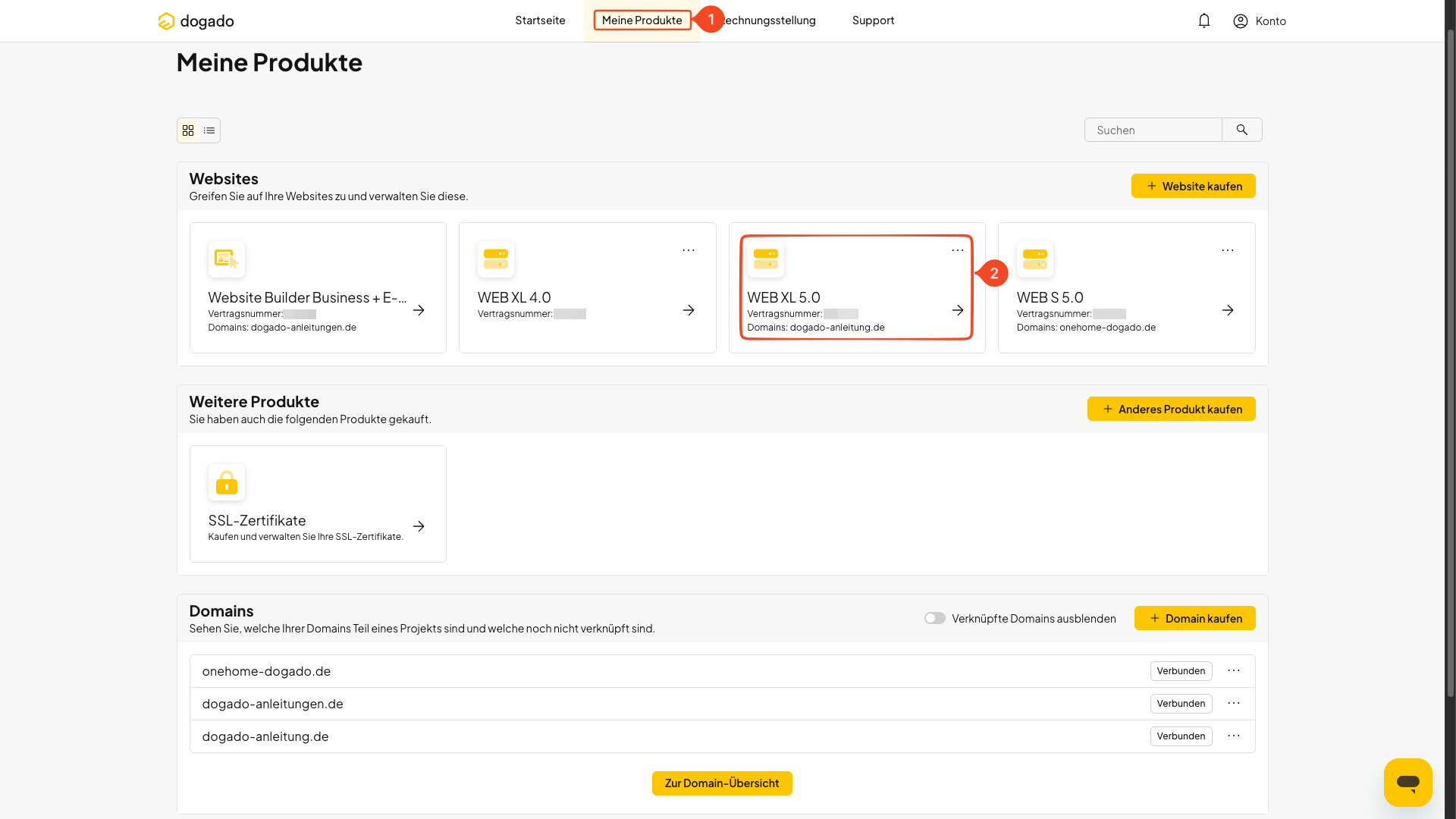Screen dimensions: 1456x819
Task: Click Verbunden badge for dogado-anleitungen.de
Action: [x=1181, y=704]
